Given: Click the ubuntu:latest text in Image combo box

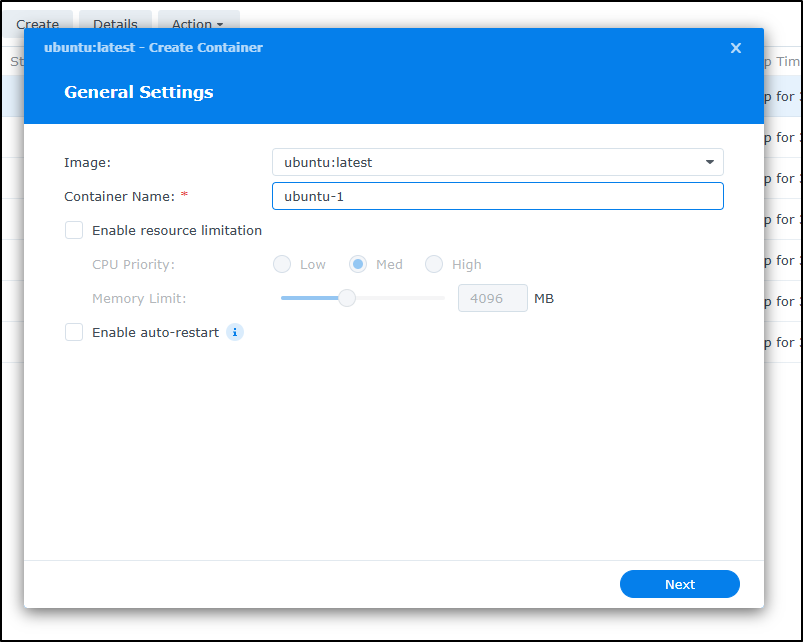Looking at the screenshot, I should coord(328,162).
